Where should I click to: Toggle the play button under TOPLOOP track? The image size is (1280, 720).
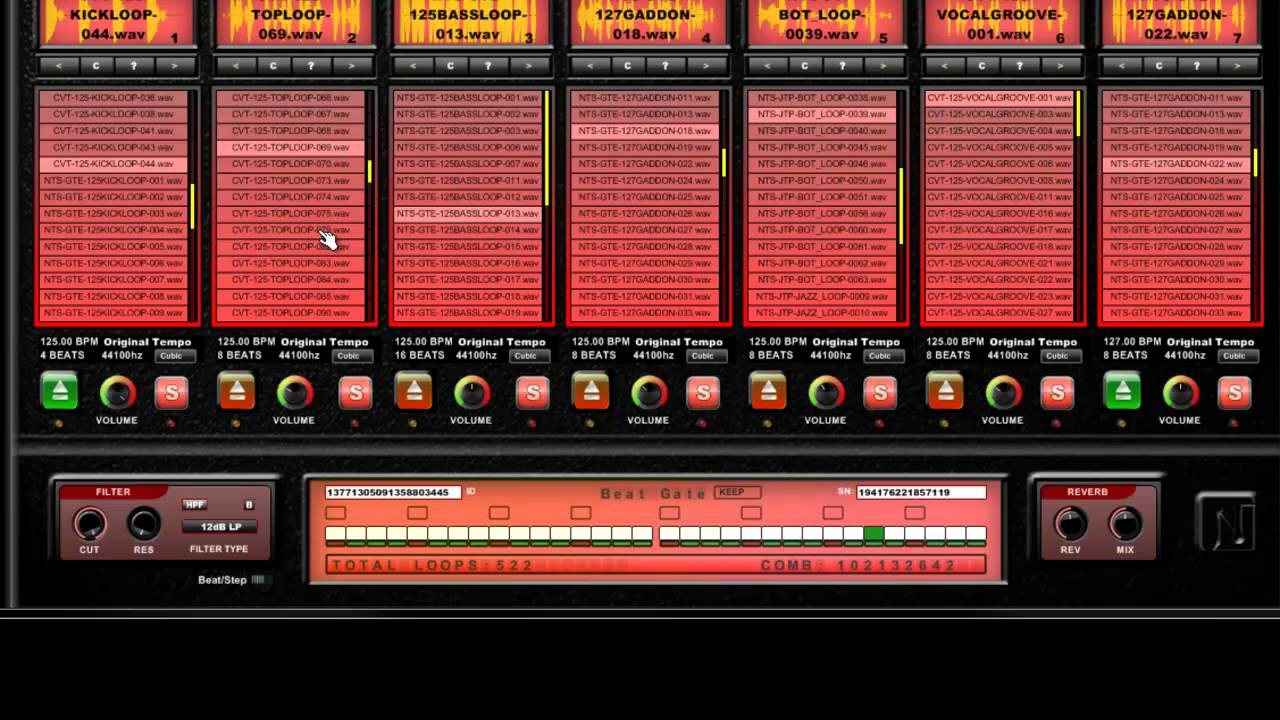[x=237, y=391]
